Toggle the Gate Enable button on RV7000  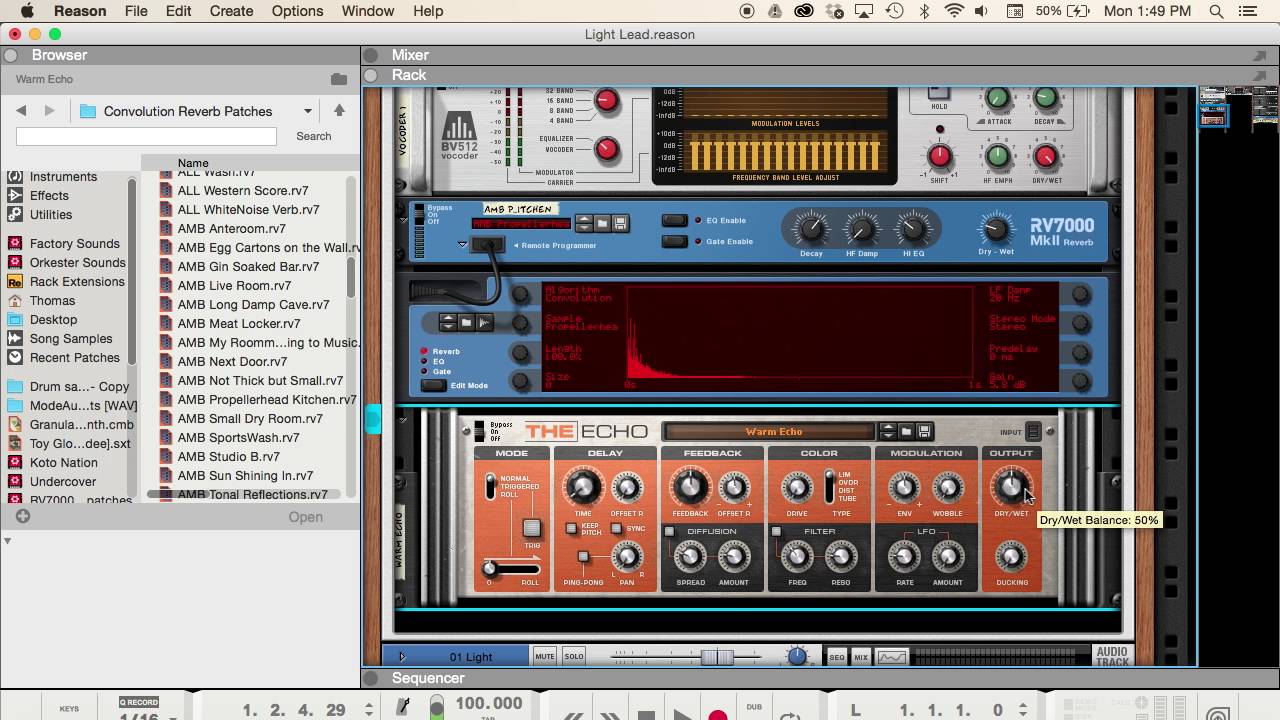675,241
